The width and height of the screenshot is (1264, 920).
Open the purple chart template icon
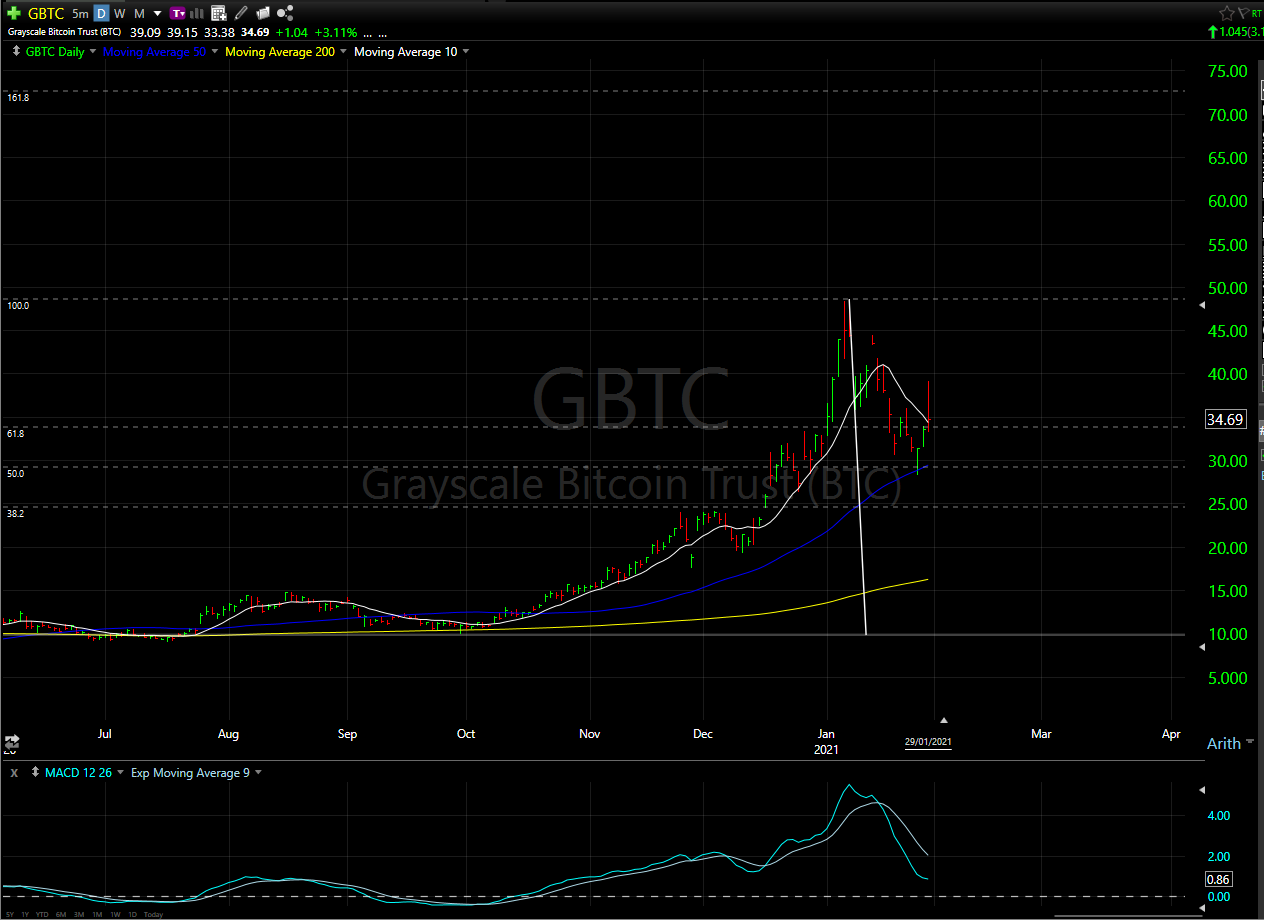[x=178, y=13]
